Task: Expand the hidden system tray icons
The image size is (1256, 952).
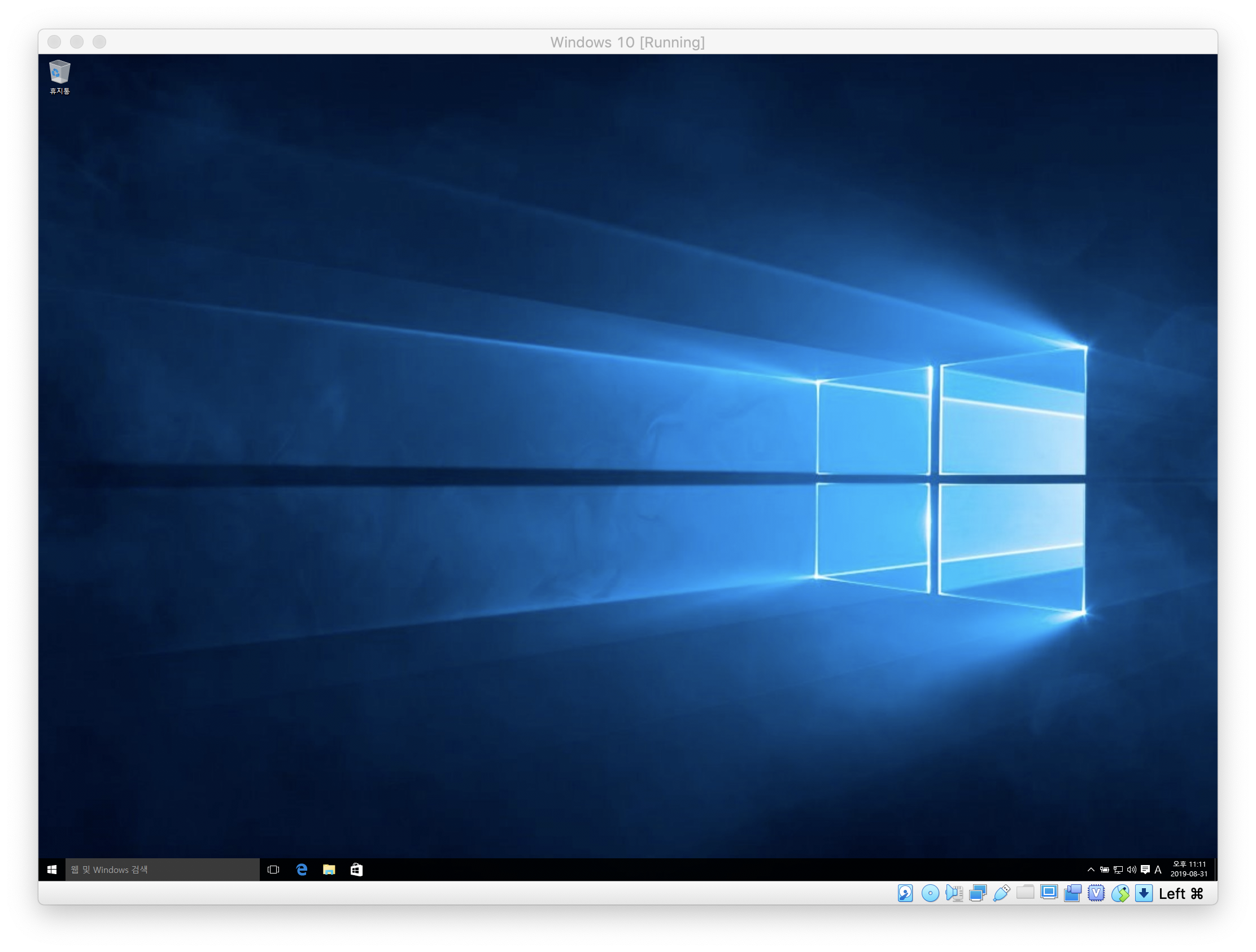Action: [x=1091, y=869]
